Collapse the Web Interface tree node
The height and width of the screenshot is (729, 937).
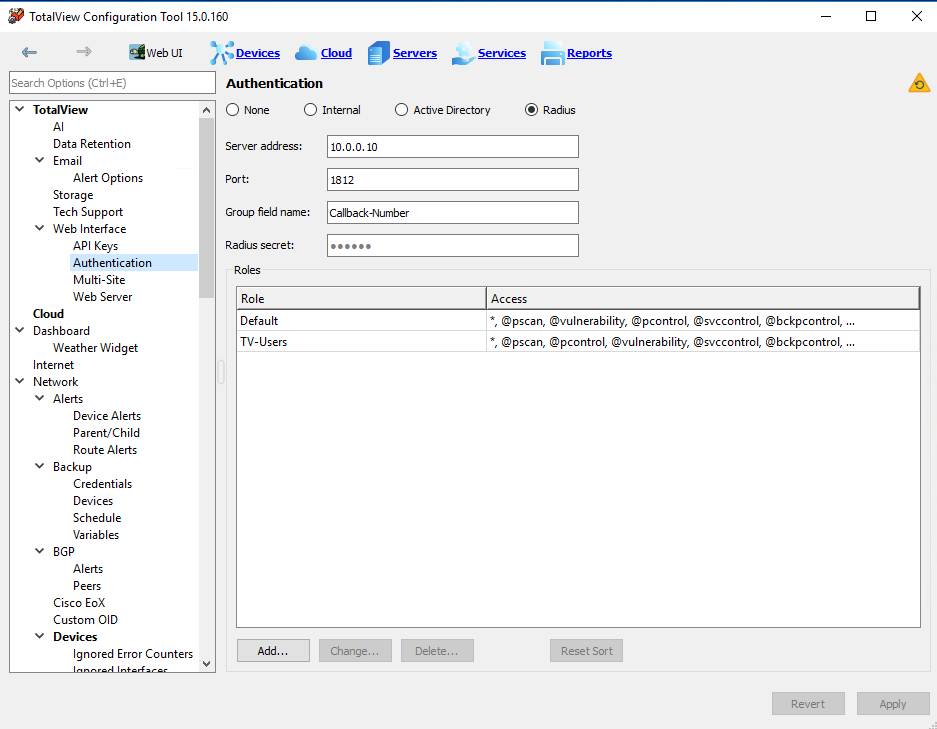(39, 228)
